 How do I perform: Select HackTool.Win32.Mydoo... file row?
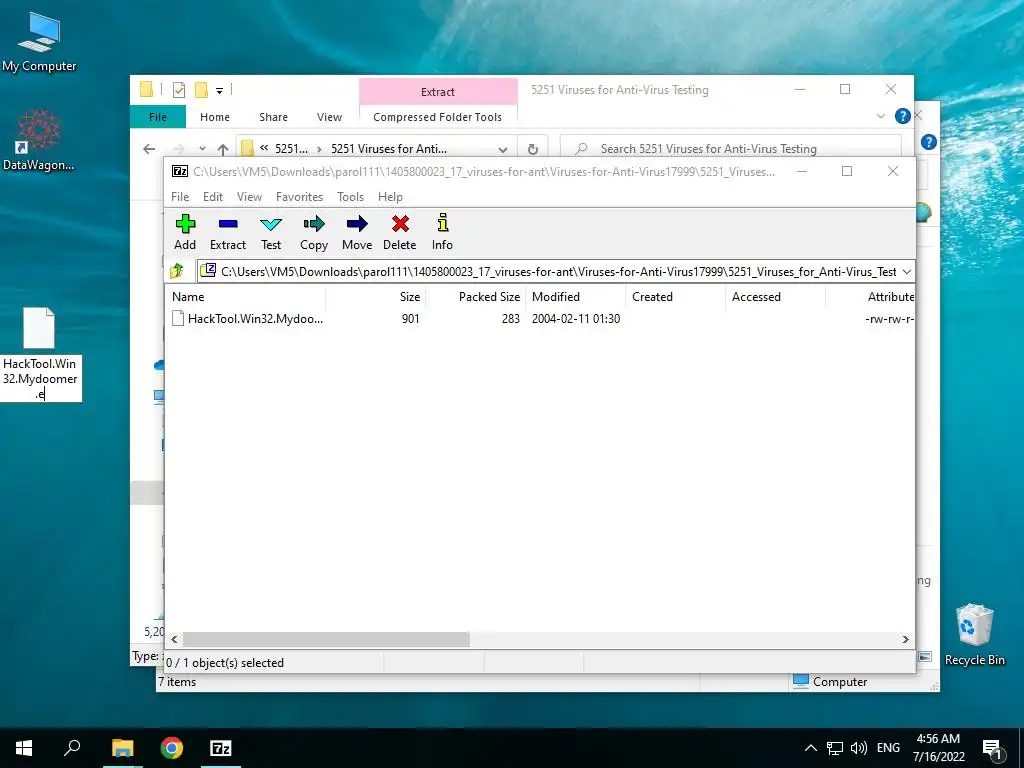[x=541, y=319]
